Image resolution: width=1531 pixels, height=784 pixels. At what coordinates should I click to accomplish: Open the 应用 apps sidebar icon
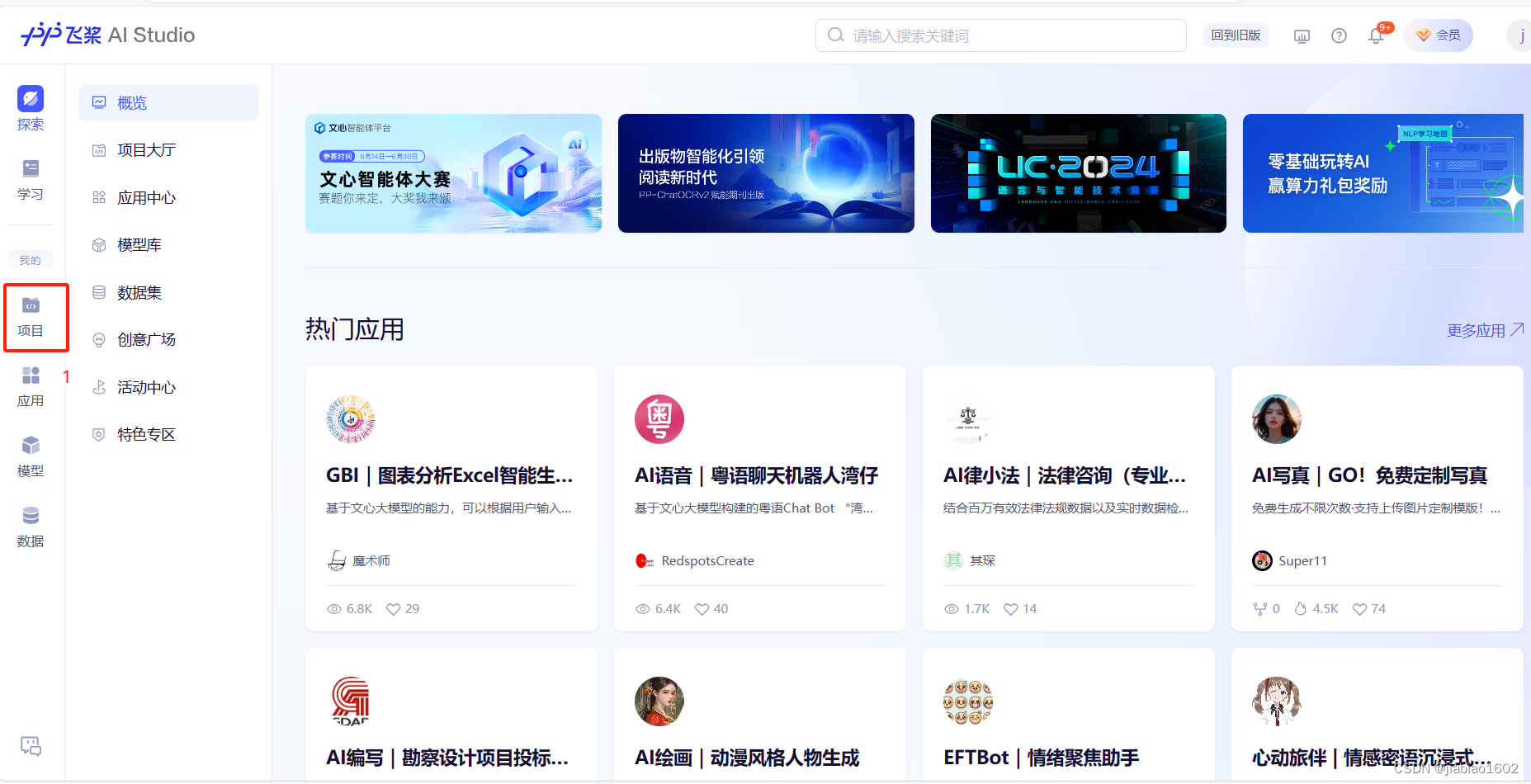(31, 387)
